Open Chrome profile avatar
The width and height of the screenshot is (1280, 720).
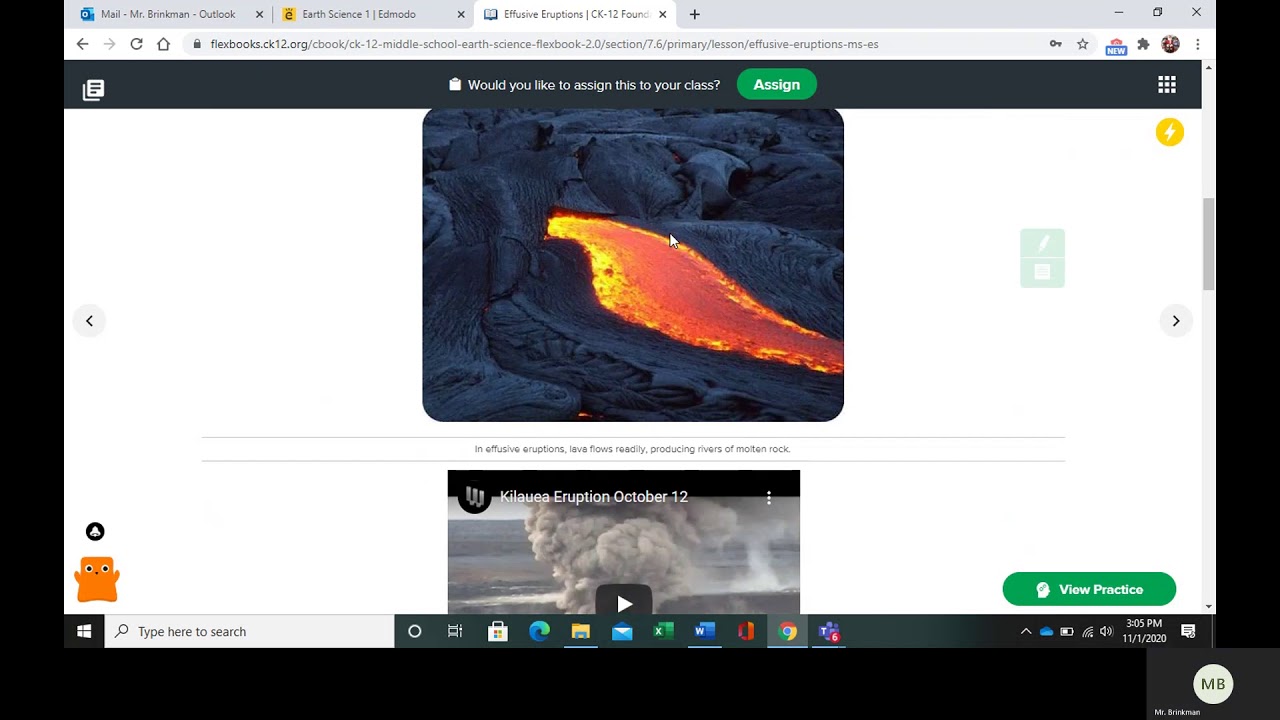pyautogui.click(x=1171, y=44)
